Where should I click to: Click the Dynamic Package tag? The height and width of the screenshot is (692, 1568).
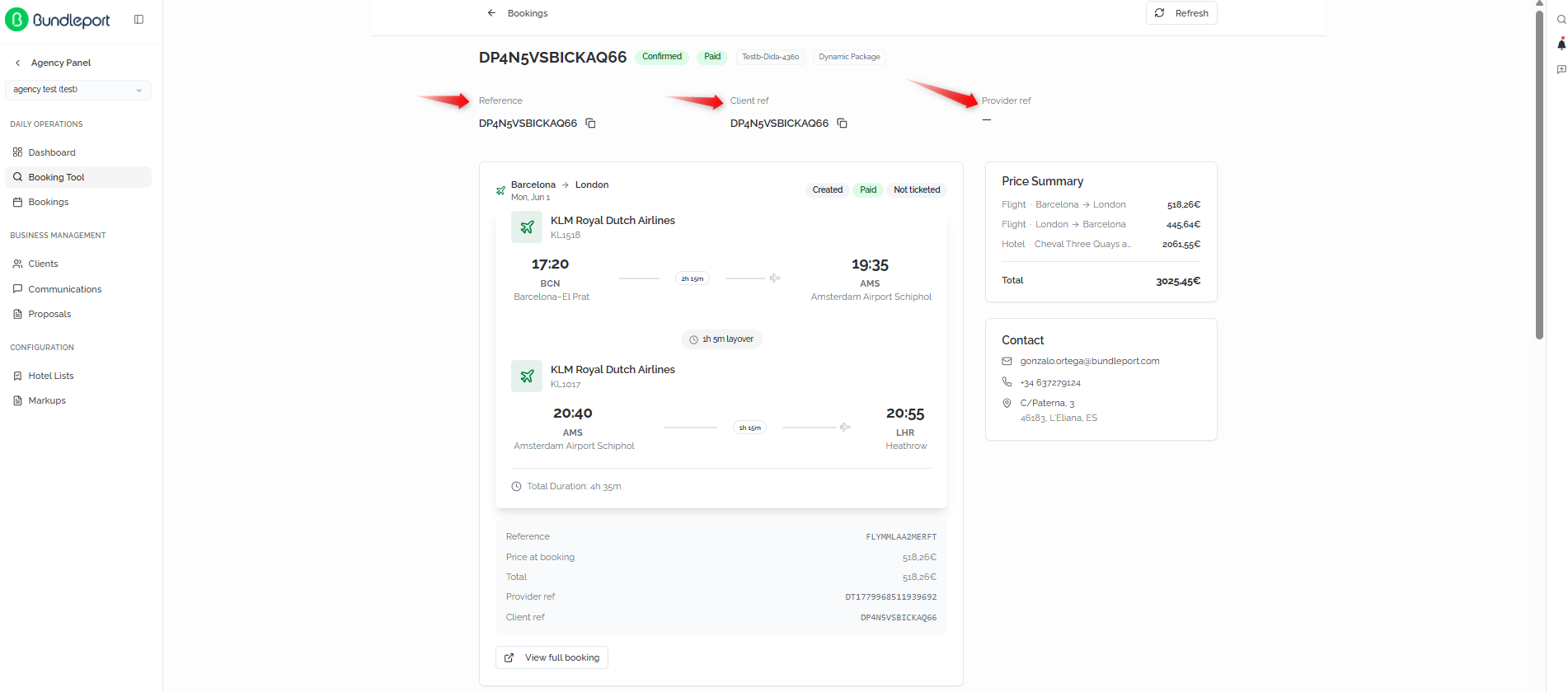[x=849, y=57]
